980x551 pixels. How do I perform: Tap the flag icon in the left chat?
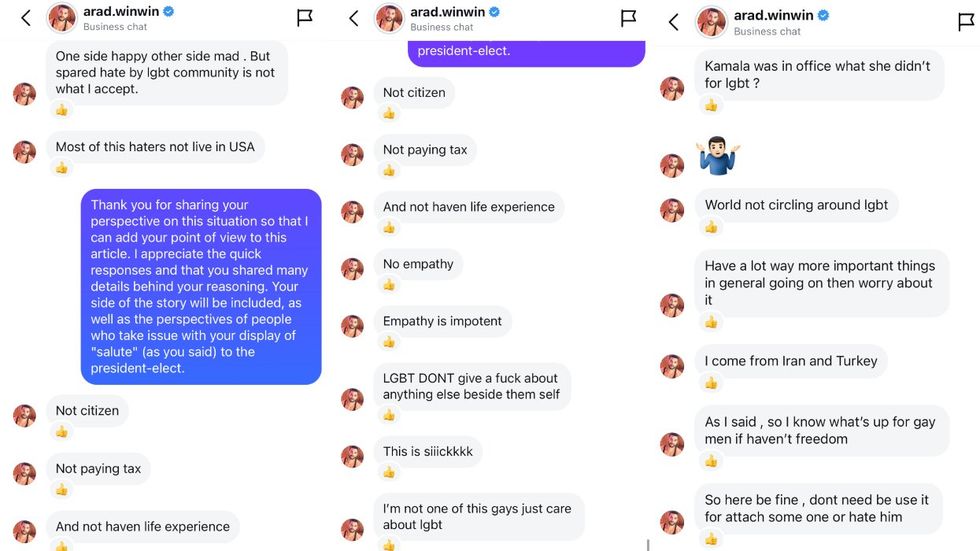pos(305,18)
